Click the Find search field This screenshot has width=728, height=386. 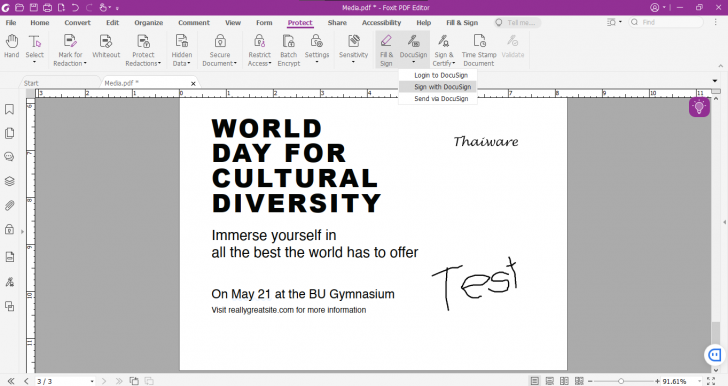tap(666, 22)
